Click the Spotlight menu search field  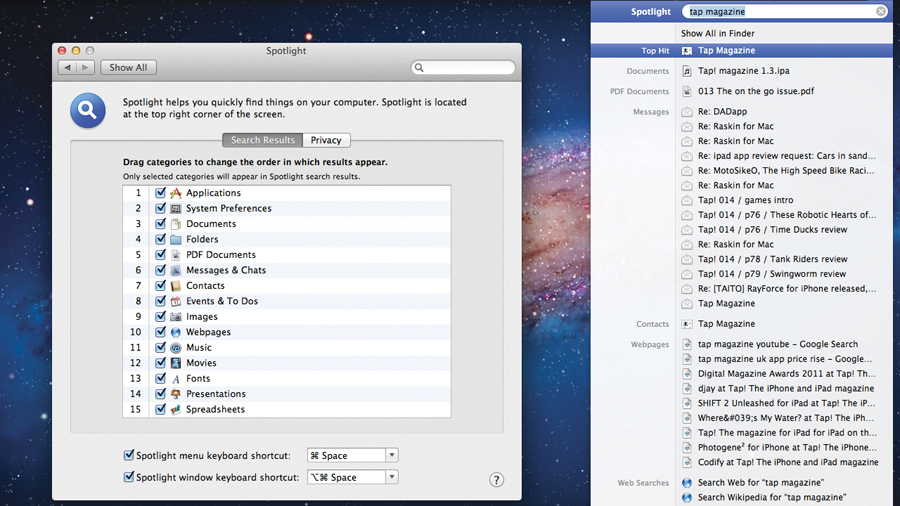click(x=785, y=11)
